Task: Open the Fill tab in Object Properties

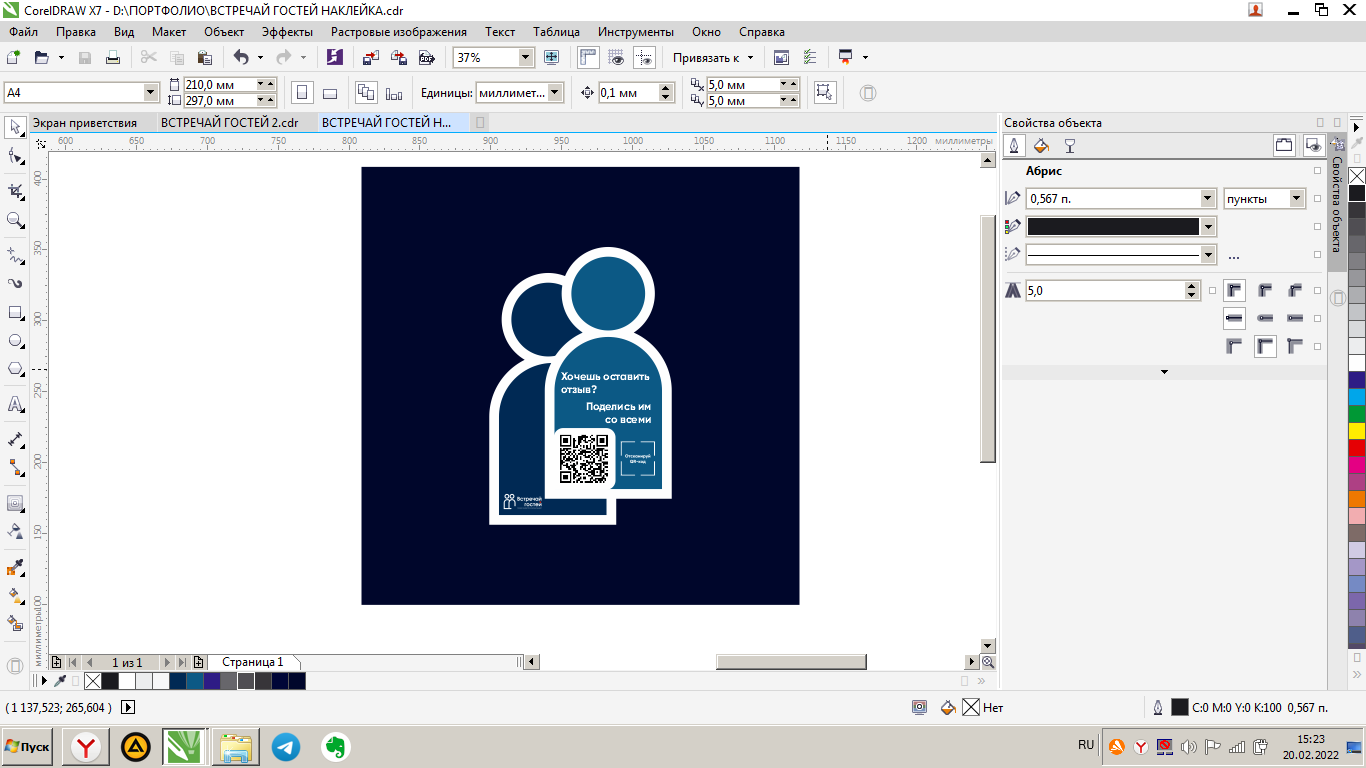Action: coord(1041,146)
